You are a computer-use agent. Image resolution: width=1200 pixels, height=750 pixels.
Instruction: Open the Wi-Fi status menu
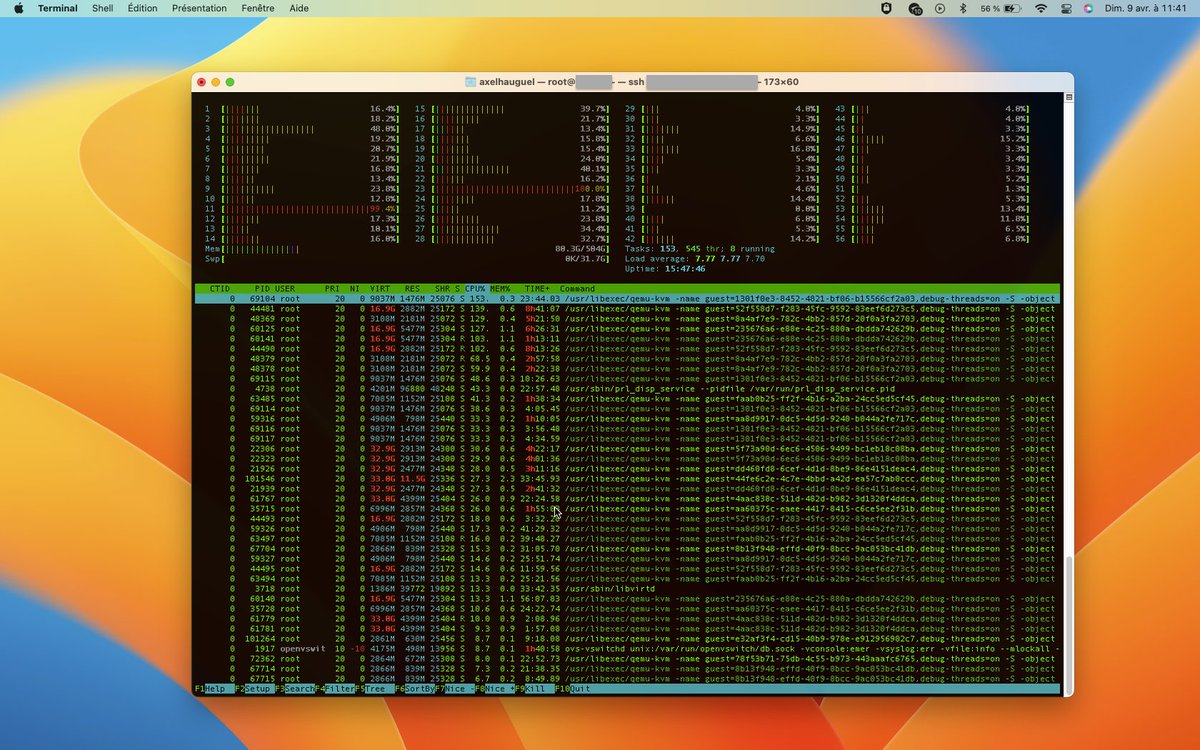(x=1041, y=8)
